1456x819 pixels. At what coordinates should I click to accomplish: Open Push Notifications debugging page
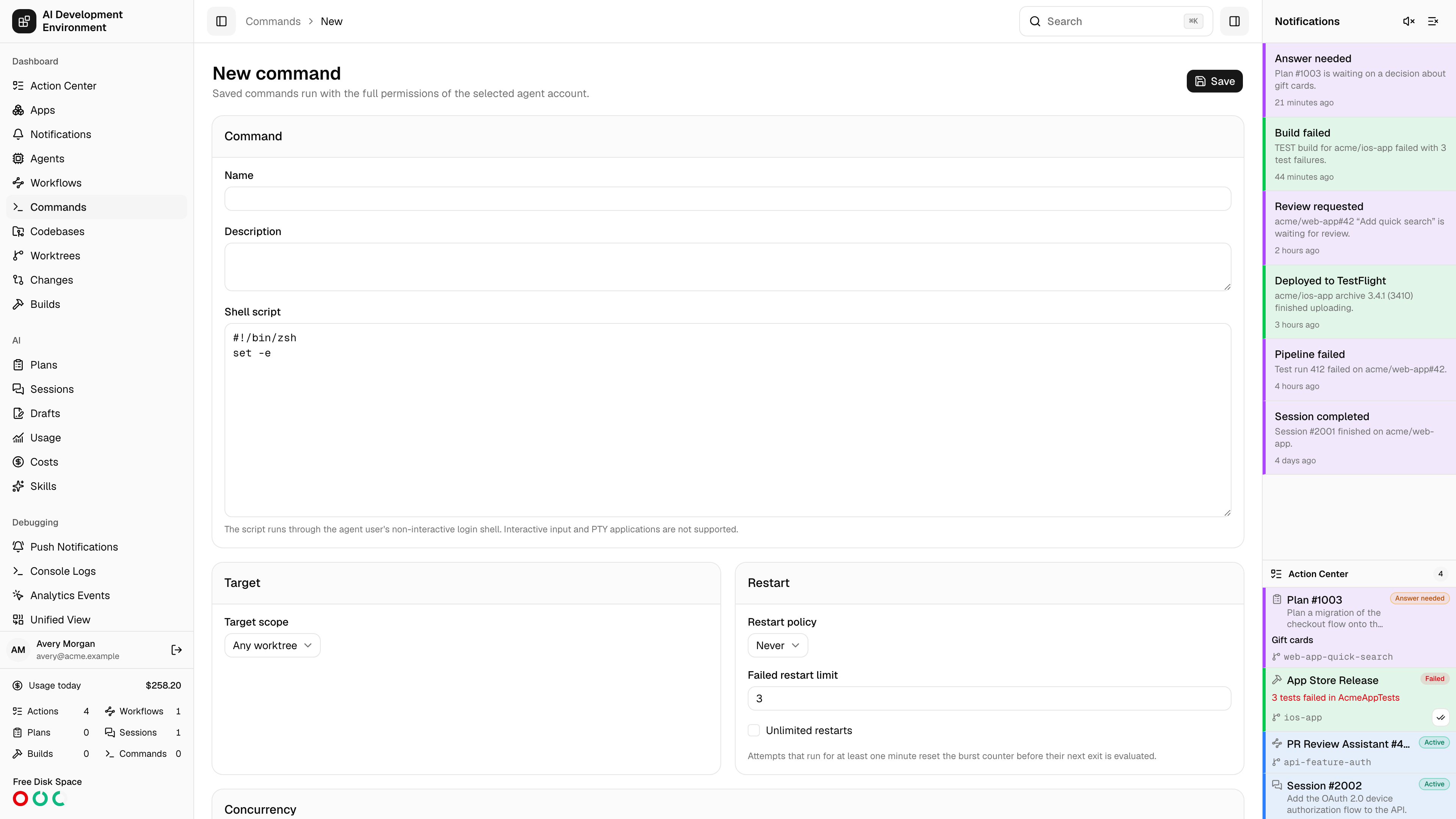point(97,547)
